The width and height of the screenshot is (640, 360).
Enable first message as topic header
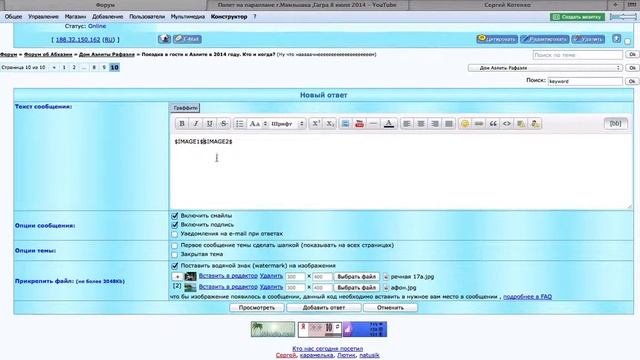[x=175, y=246]
